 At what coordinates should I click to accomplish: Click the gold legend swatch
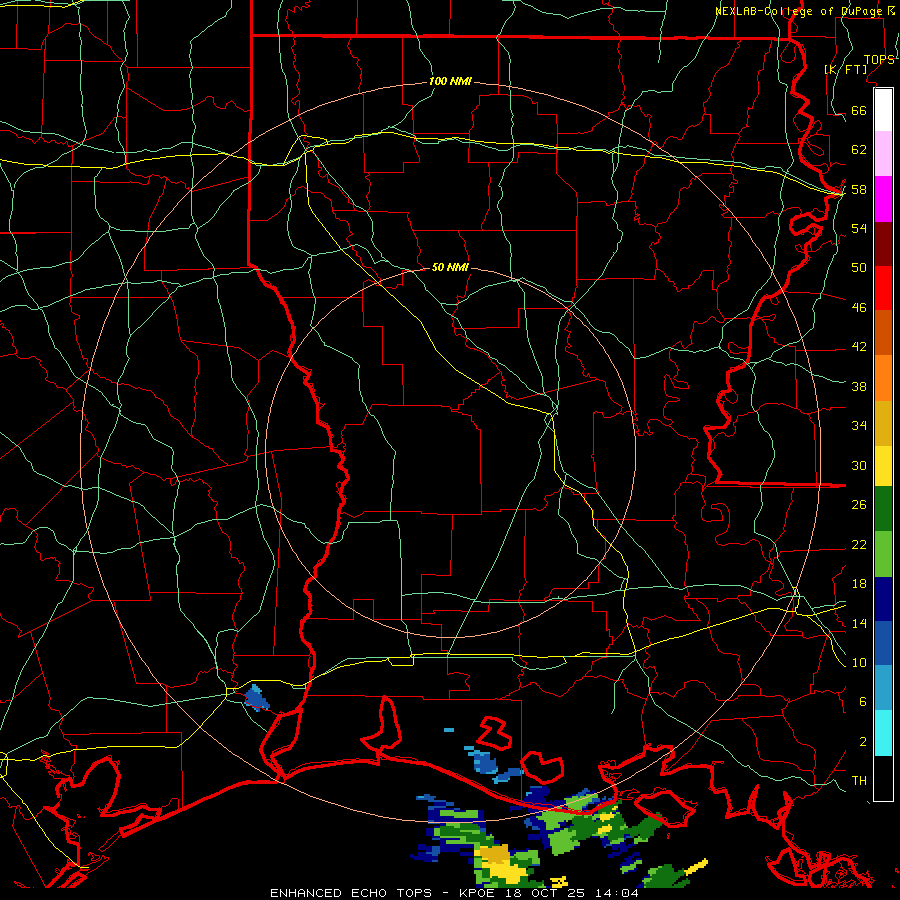pos(883,423)
